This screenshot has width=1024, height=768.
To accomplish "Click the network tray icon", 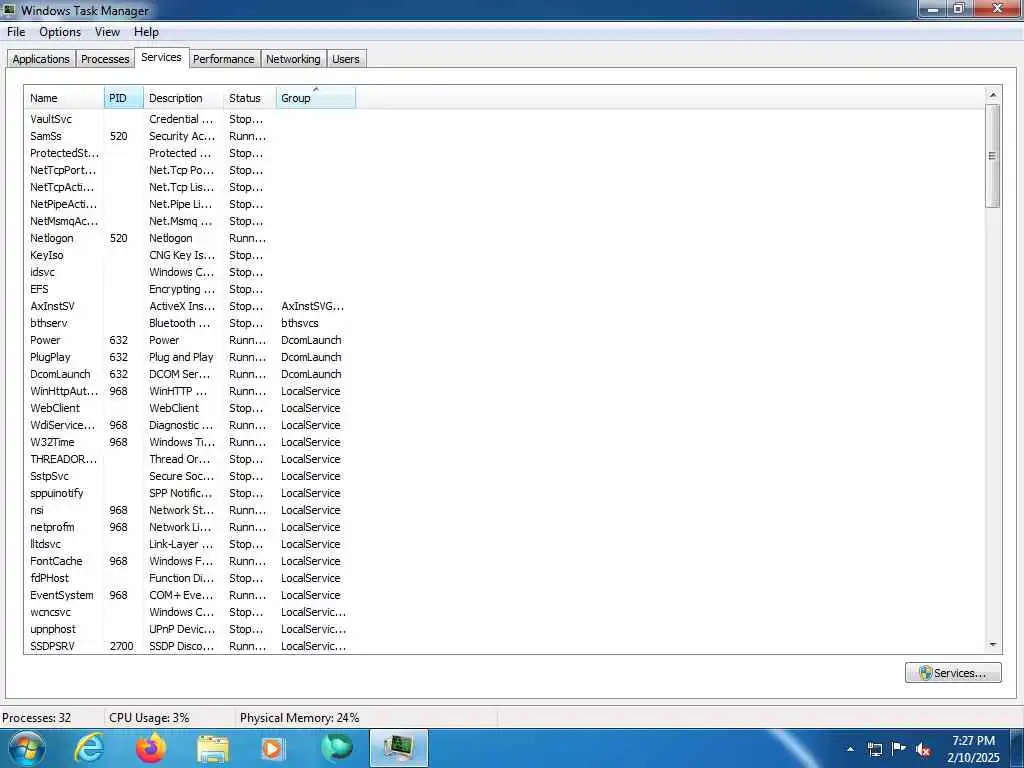I will [x=874, y=749].
